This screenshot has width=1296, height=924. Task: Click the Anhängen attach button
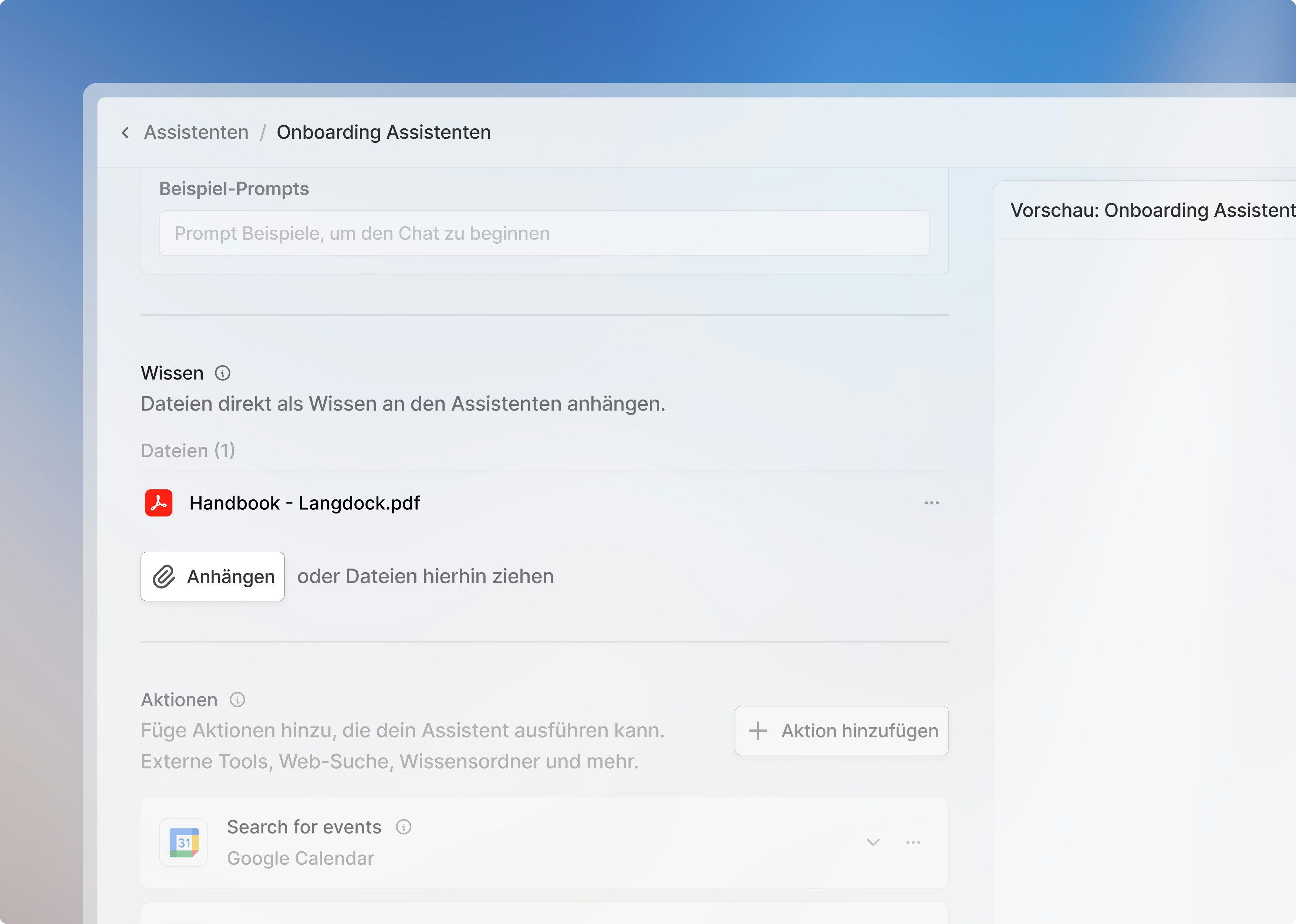tap(213, 576)
